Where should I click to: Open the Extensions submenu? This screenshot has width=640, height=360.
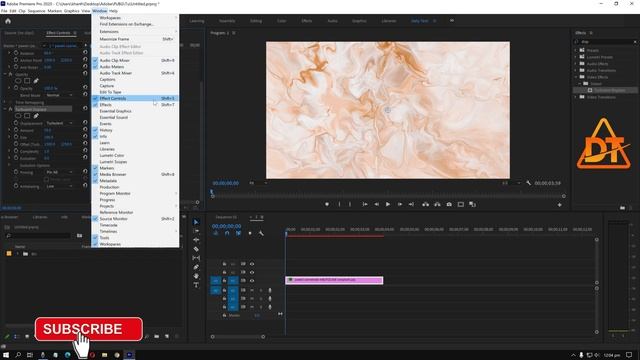[135, 31]
